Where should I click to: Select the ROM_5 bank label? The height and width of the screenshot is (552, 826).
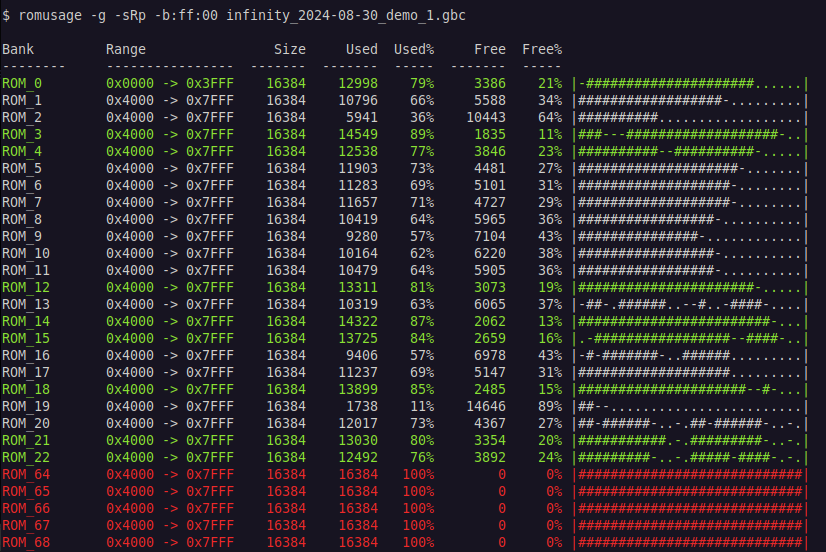tap(22, 168)
